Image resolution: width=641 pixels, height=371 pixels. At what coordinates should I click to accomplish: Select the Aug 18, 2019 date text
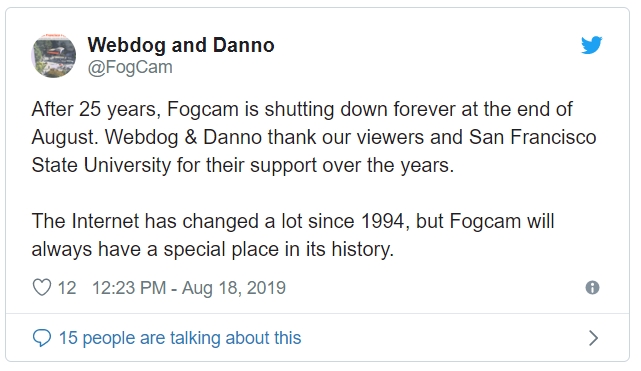click(233, 288)
